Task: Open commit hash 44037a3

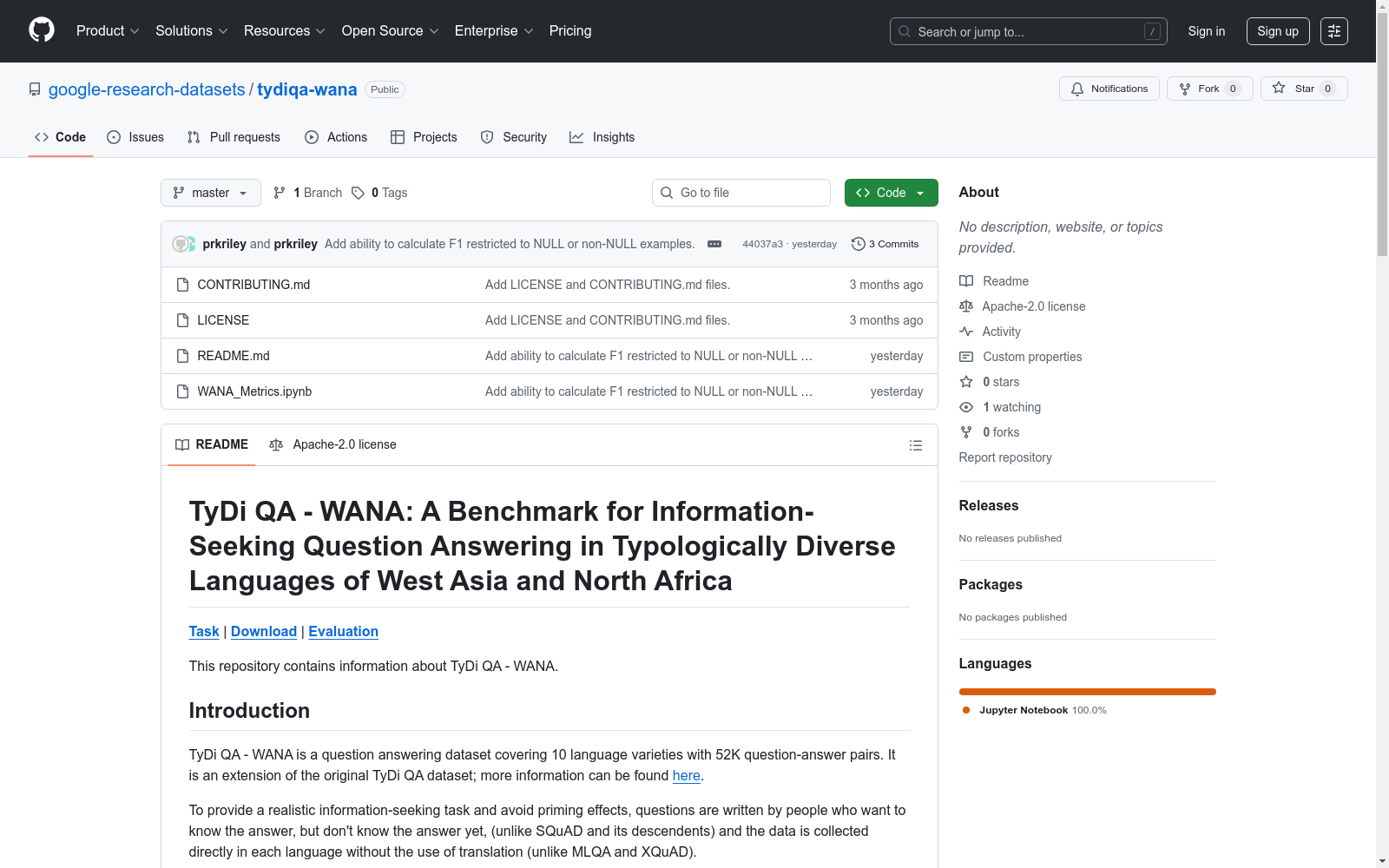Action: [x=762, y=244]
